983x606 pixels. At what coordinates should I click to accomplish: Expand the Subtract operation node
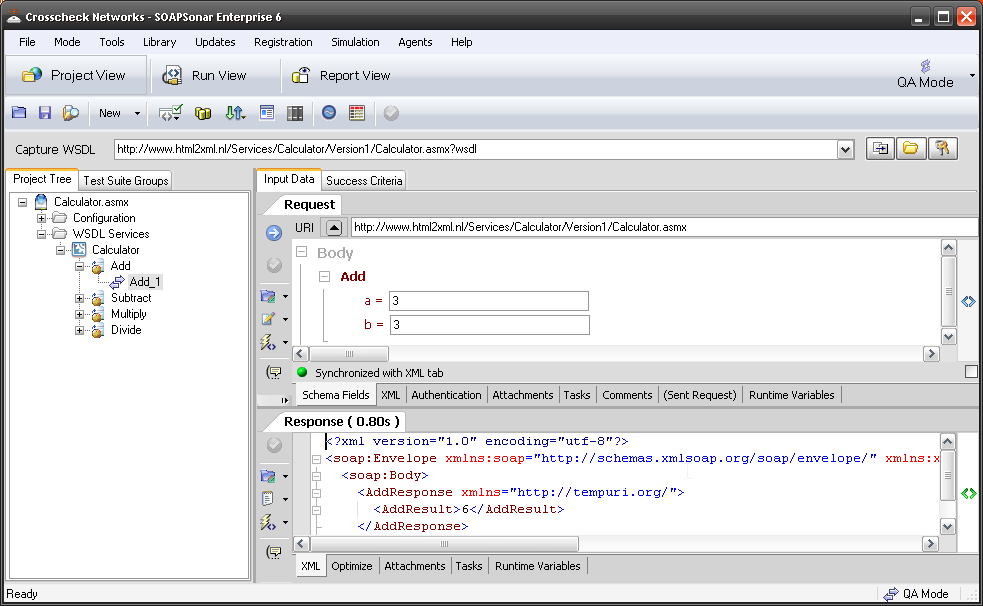pos(80,298)
